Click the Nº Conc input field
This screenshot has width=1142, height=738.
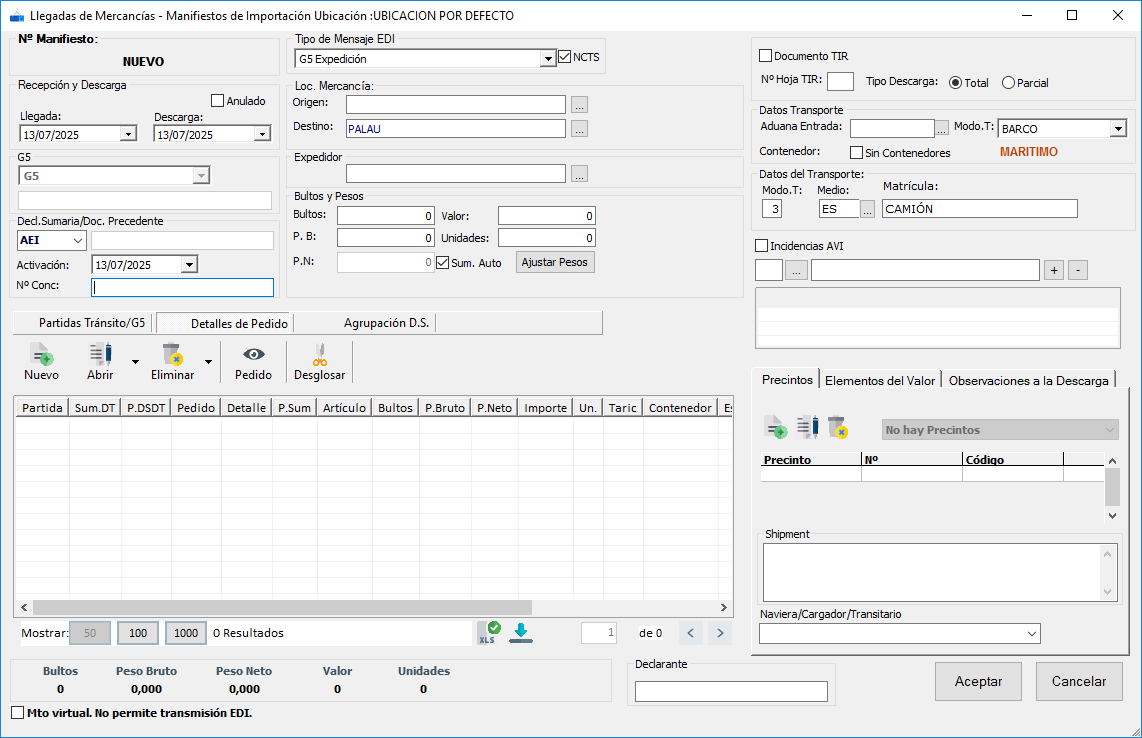pos(182,287)
